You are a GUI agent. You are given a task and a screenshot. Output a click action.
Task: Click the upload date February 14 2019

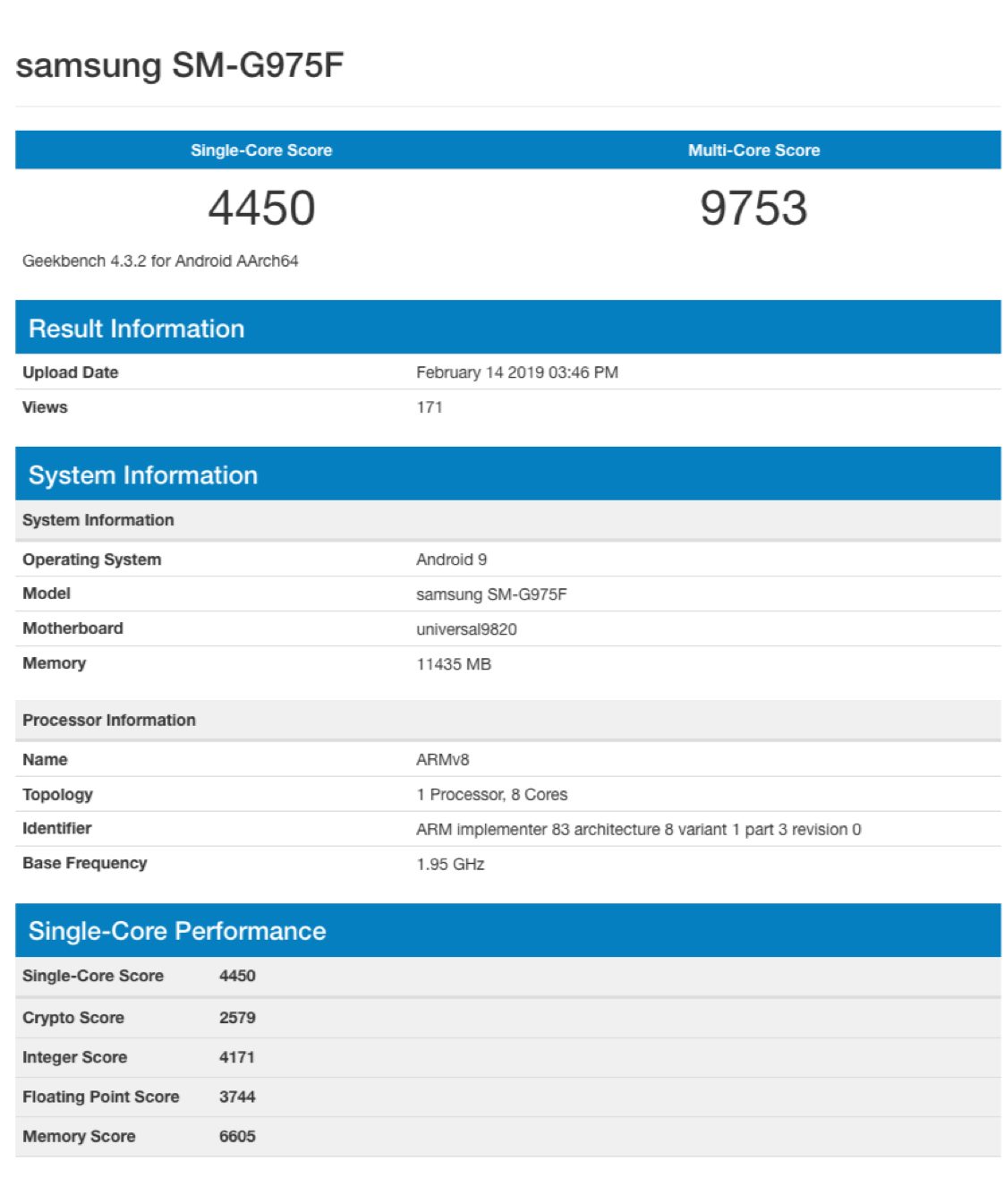tap(516, 372)
